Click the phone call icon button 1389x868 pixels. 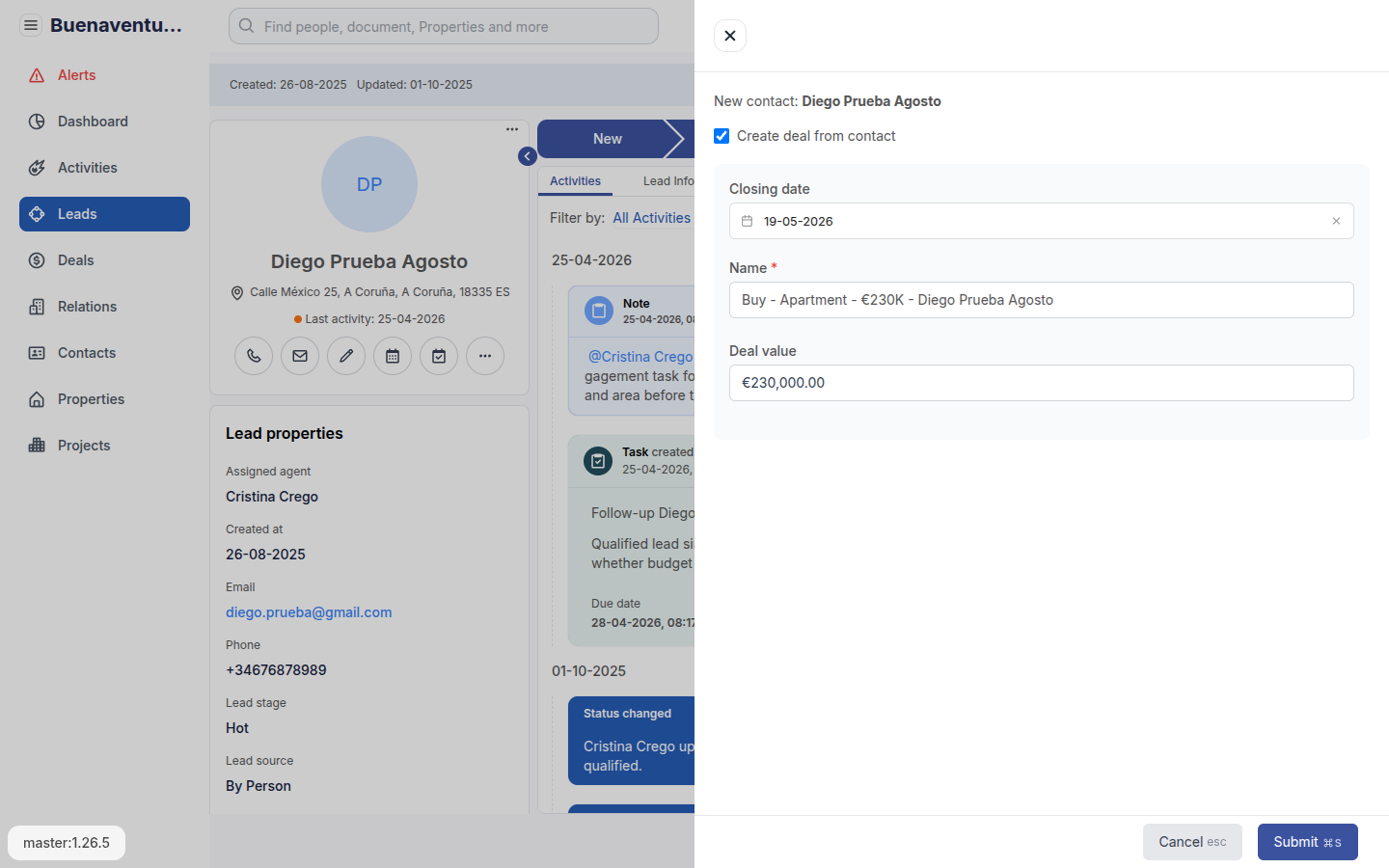[x=254, y=356]
